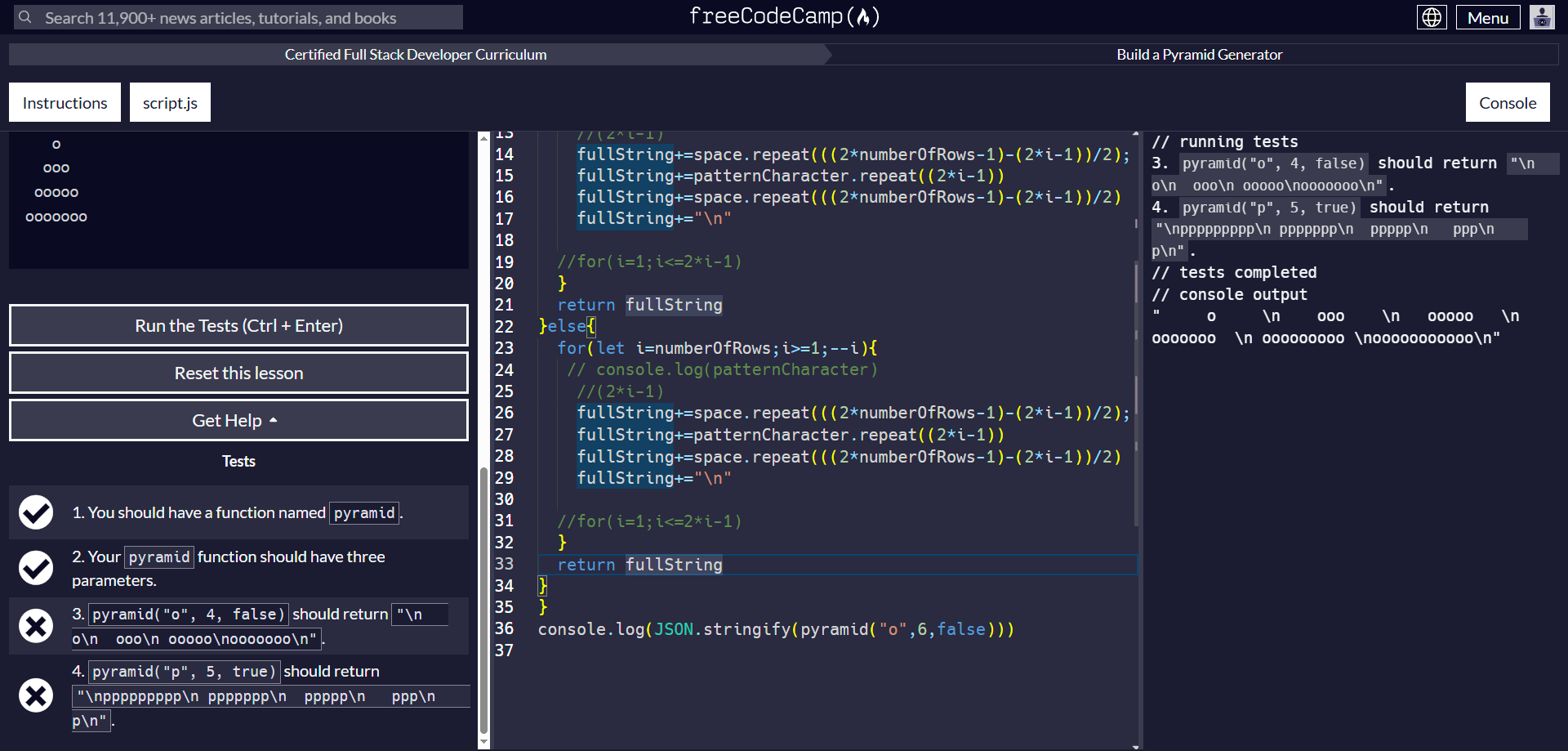Click console test 4 pyramid("p", 5, true) code

coord(1270,208)
